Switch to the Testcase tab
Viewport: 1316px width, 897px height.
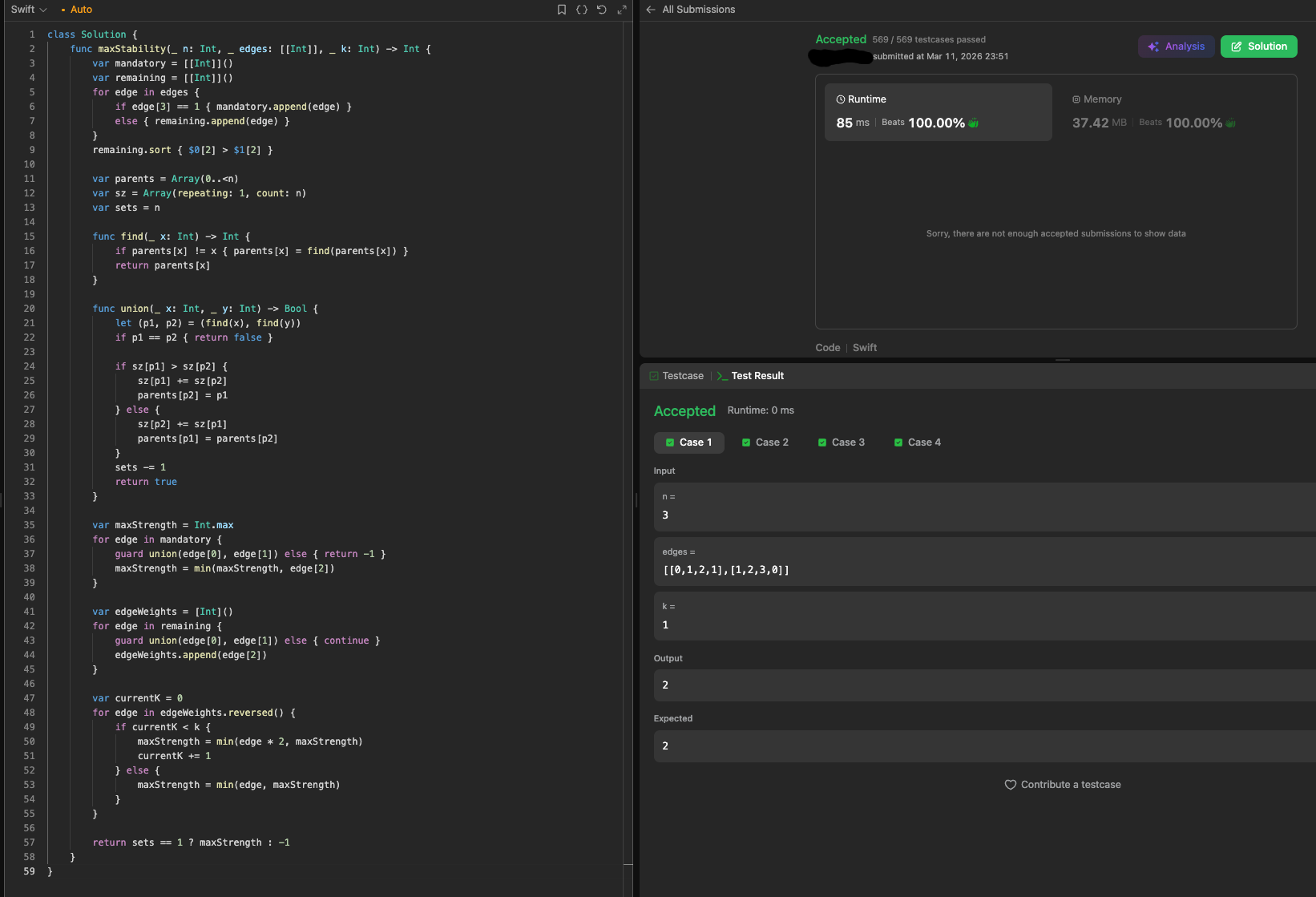pos(676,376)
